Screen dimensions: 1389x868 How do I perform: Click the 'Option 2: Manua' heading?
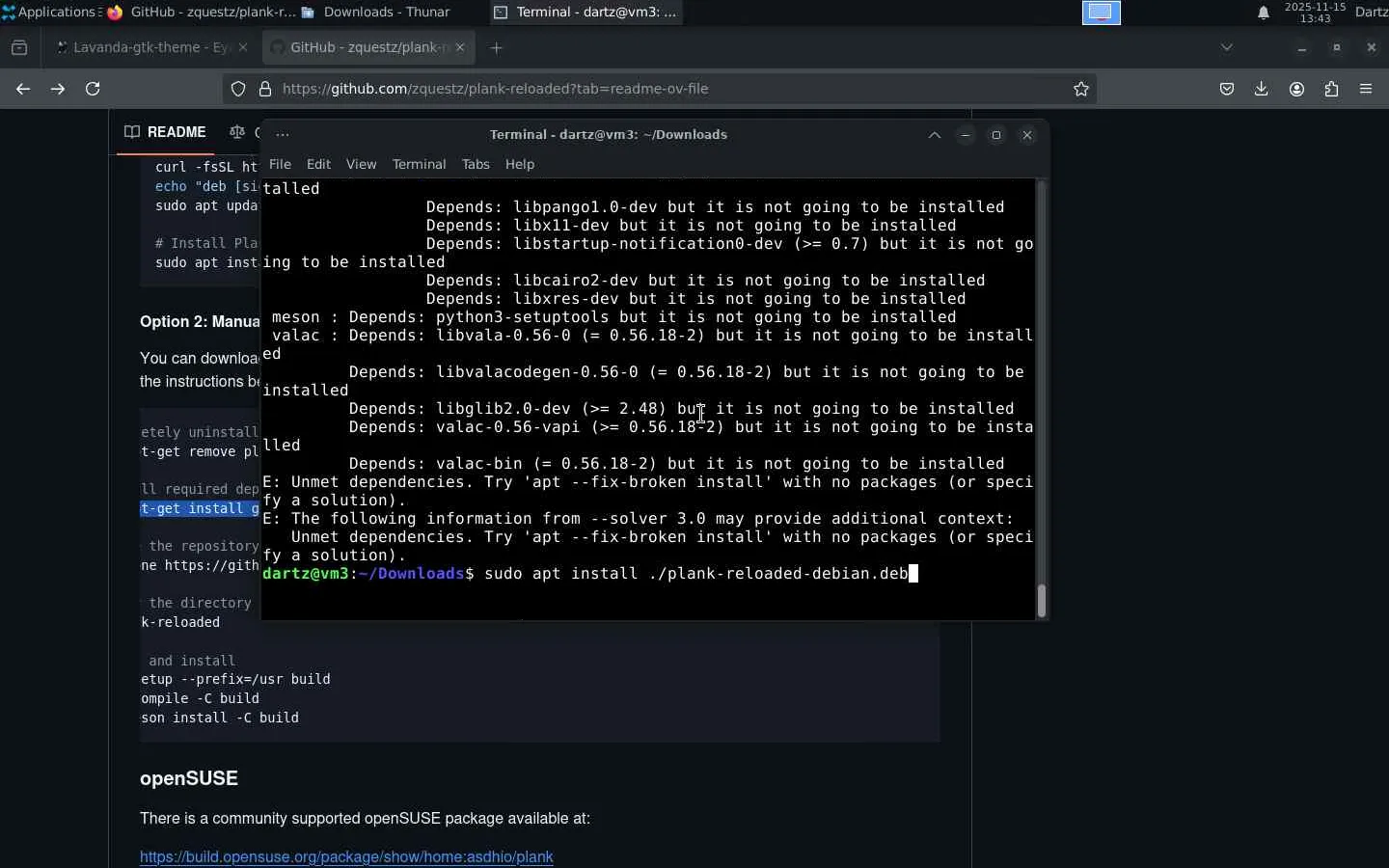click(200, 322)
